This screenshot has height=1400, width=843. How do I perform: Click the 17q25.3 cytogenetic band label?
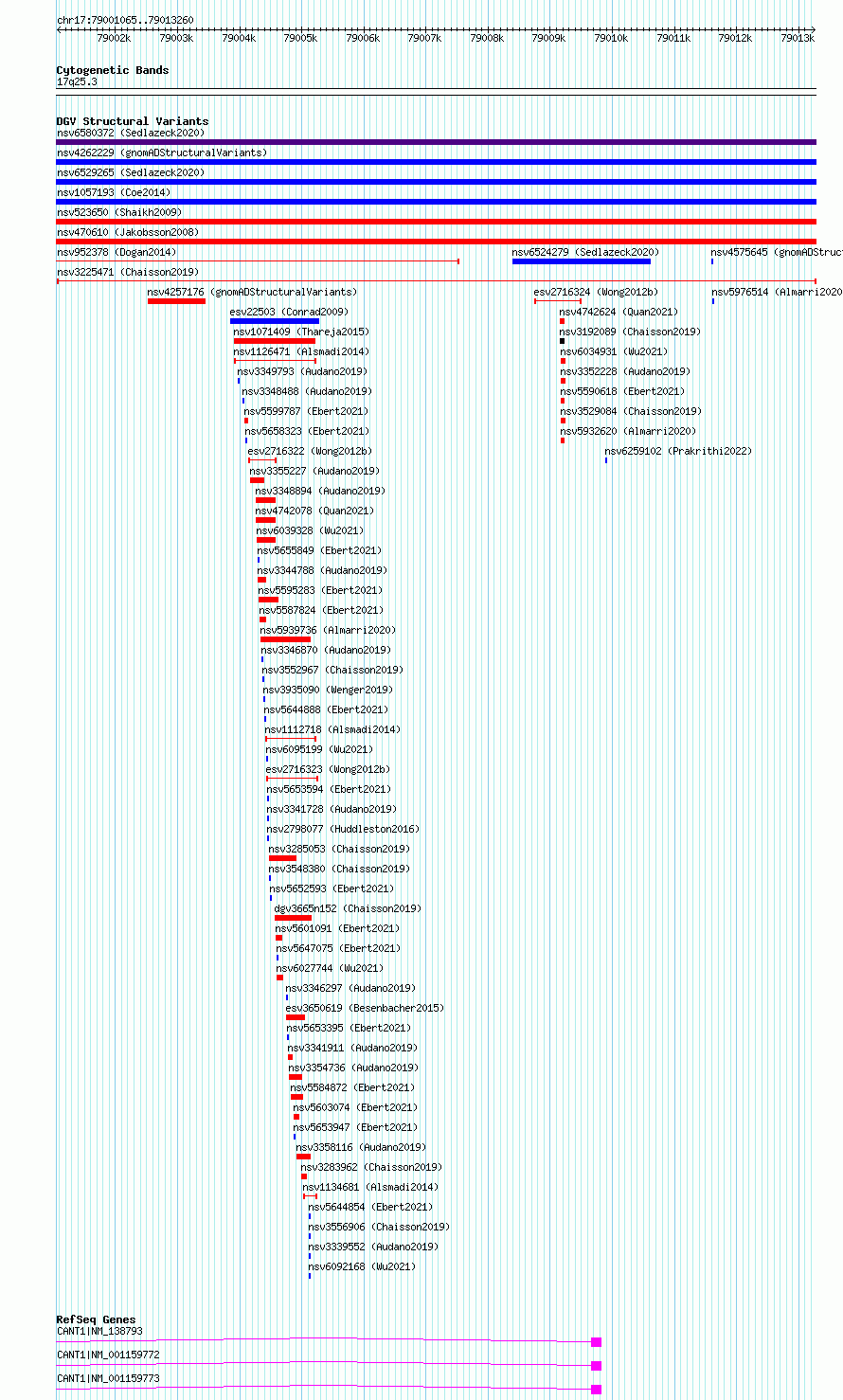coord(77,81)
